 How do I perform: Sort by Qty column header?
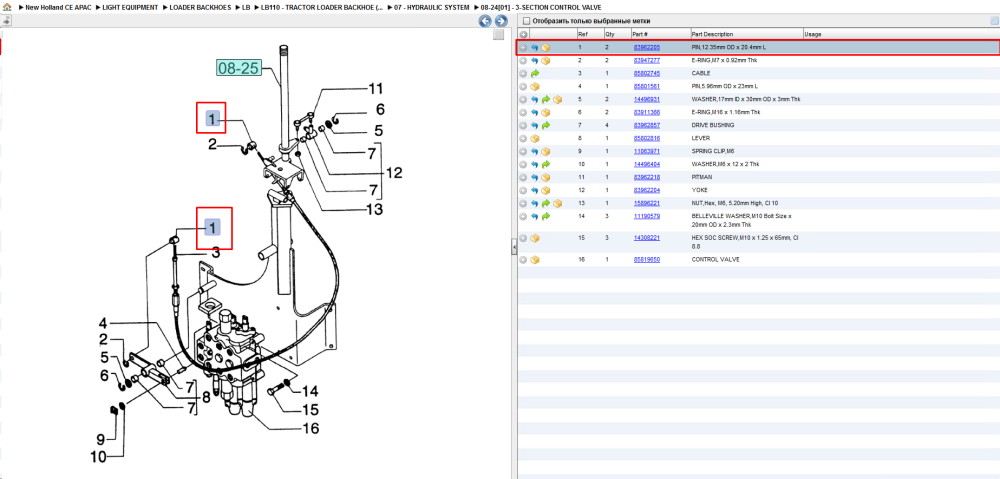click(617, 34)
